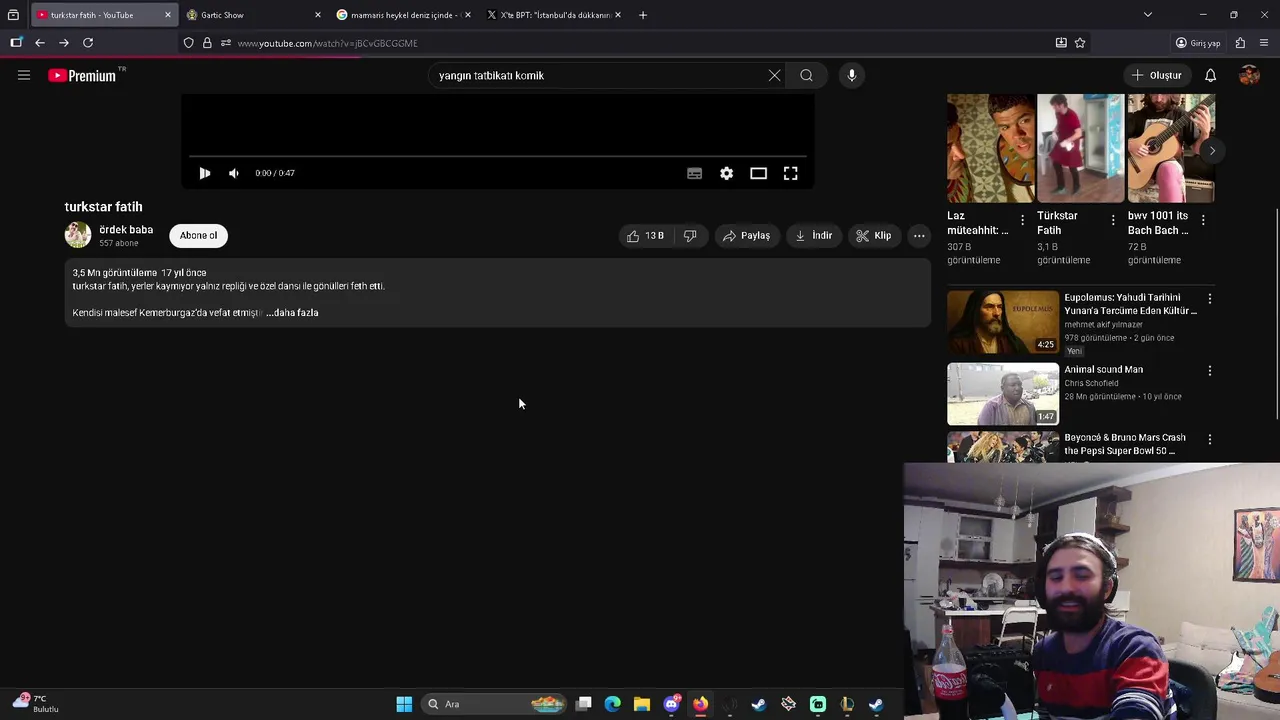Create a clip with Klip
This screenshot has height=720, width=1280.
(x=874, y=236)
